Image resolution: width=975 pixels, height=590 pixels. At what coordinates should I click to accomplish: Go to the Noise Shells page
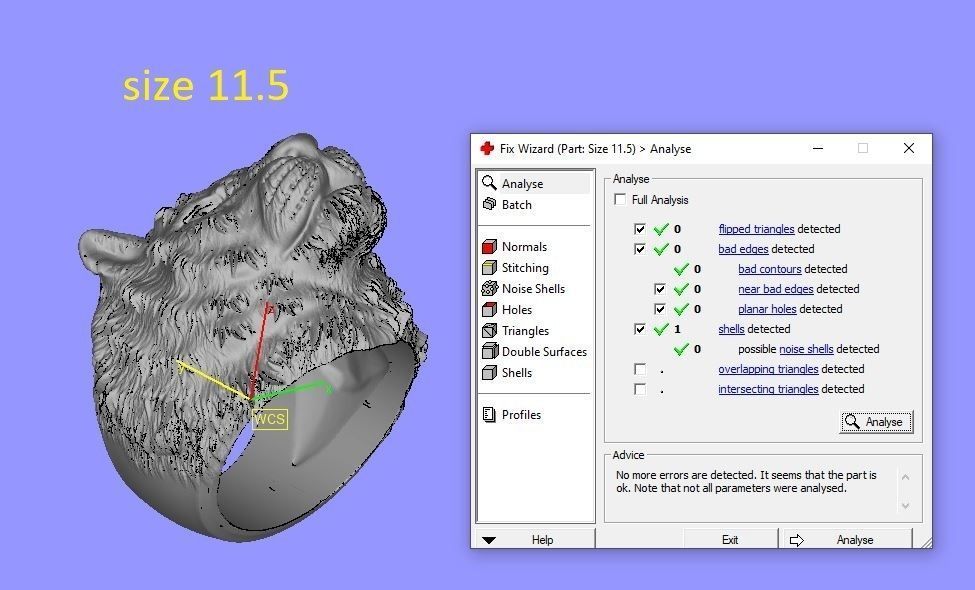point(533,288)
